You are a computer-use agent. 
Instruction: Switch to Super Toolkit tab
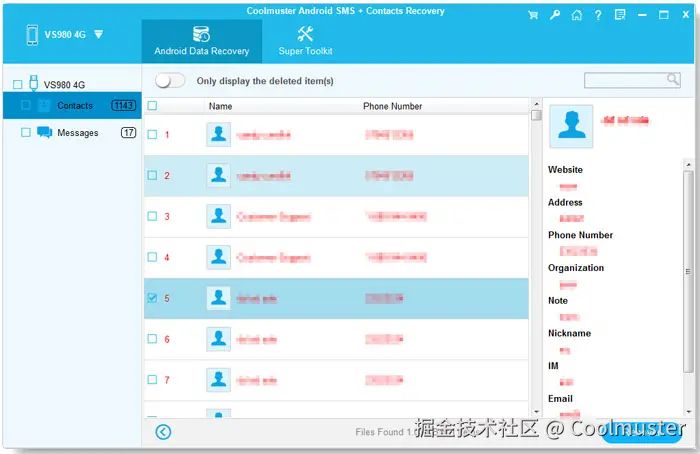coord(305,41)
